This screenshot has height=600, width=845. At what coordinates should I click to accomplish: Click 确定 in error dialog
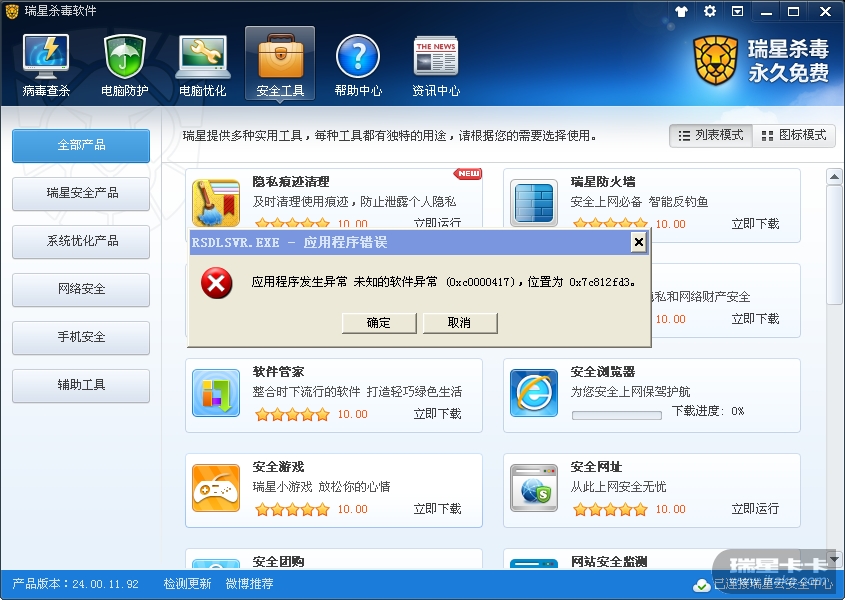tap(379, 323)
